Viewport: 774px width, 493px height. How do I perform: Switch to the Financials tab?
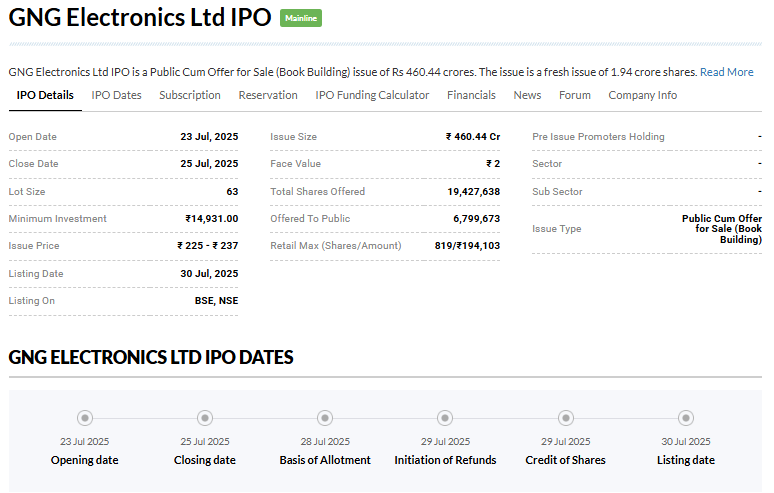pos(471,95)
